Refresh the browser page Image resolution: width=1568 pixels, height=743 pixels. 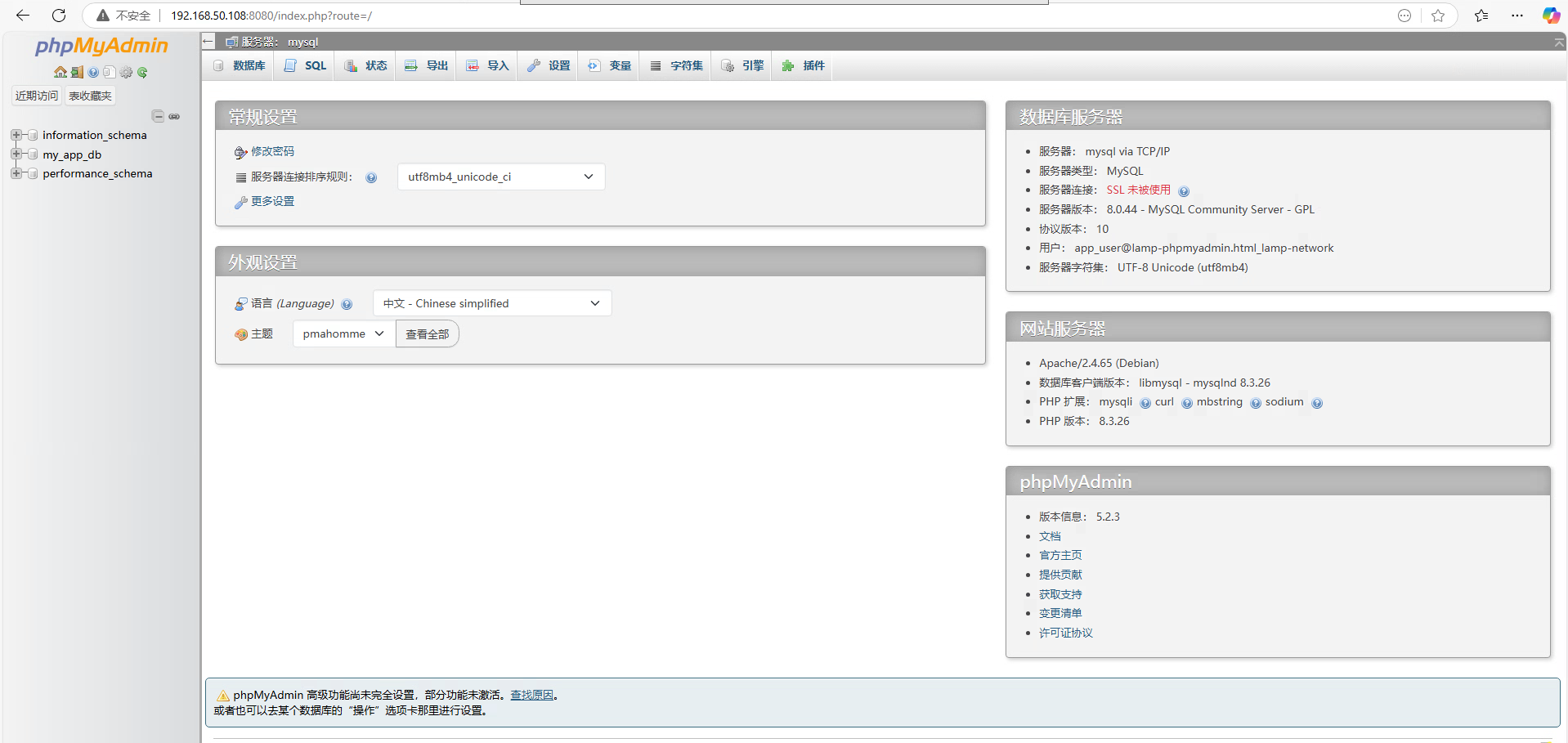(x=59, y=16)
